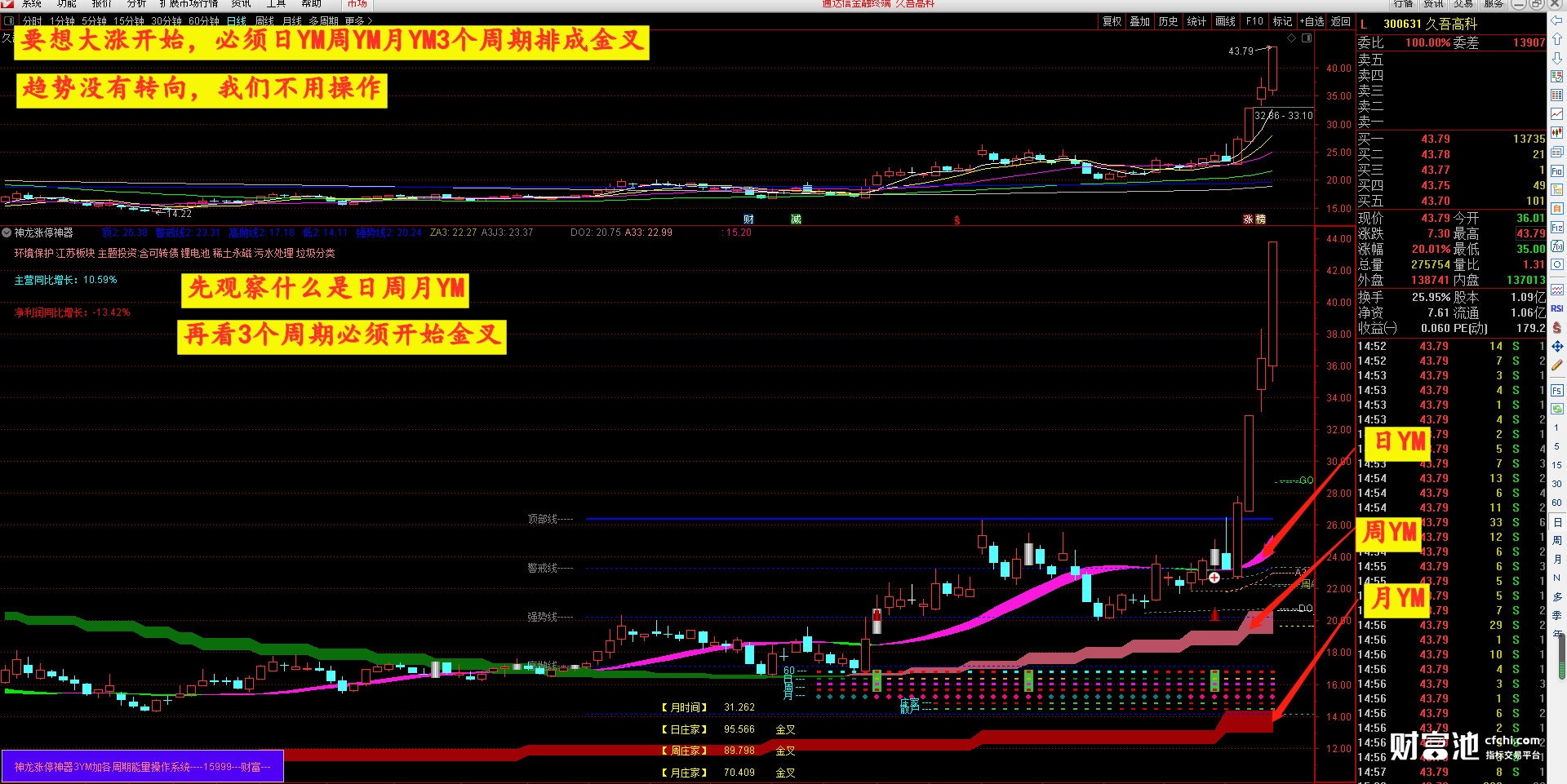Open the 分析 menu
The height and width of the screenshot is (784, 1567).
(x=136, y=4)
